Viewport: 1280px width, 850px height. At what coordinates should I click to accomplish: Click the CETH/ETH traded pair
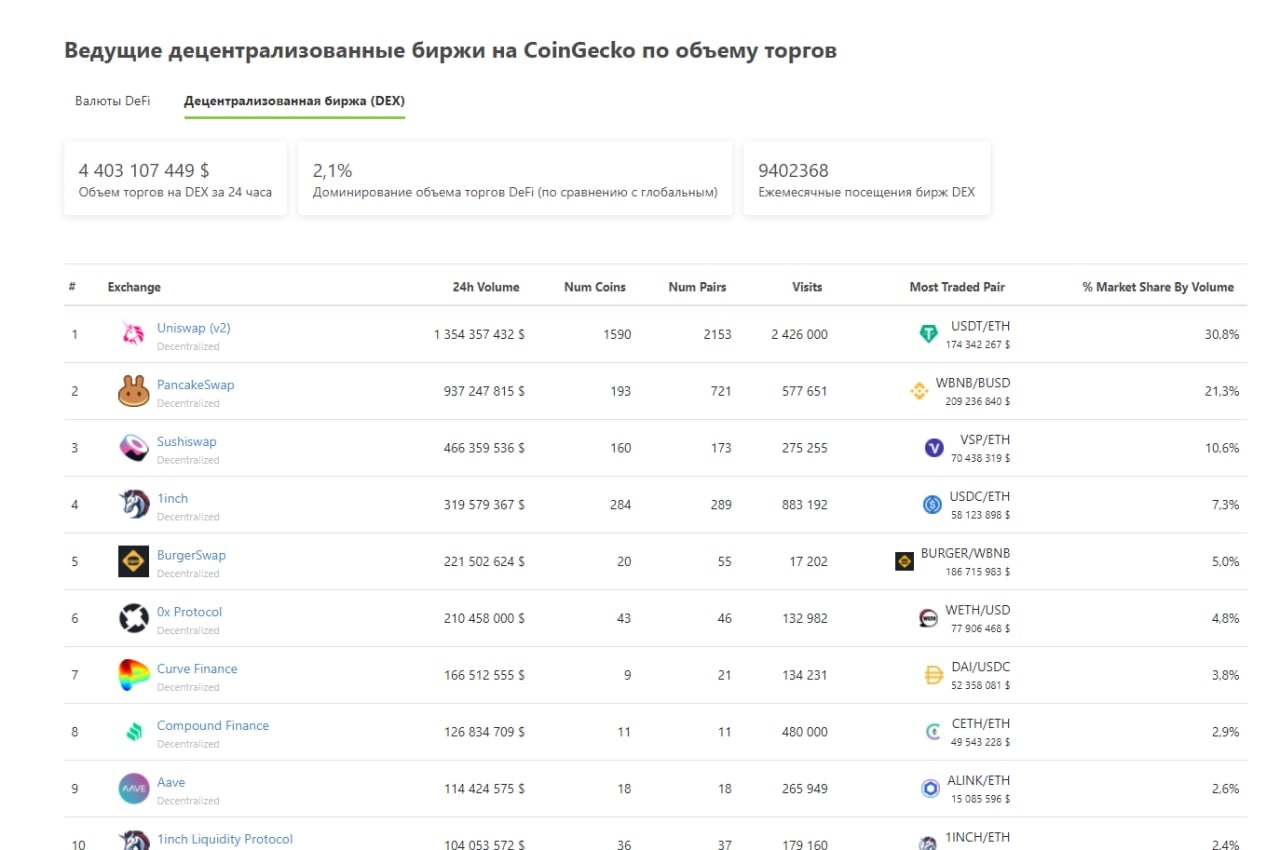pos(980,725)
